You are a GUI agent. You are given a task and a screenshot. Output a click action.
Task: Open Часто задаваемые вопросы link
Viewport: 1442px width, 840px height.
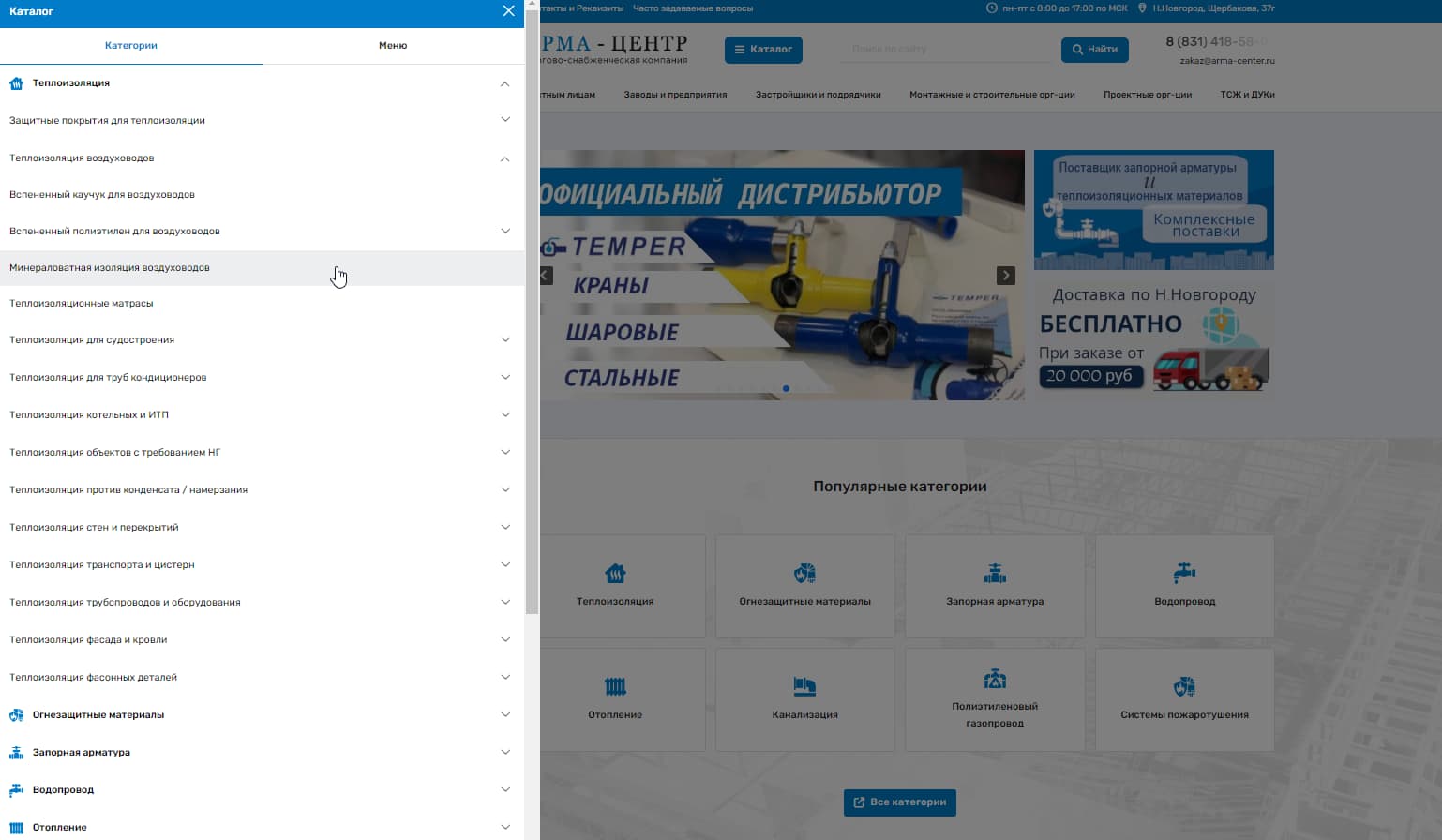pos(693,8)
